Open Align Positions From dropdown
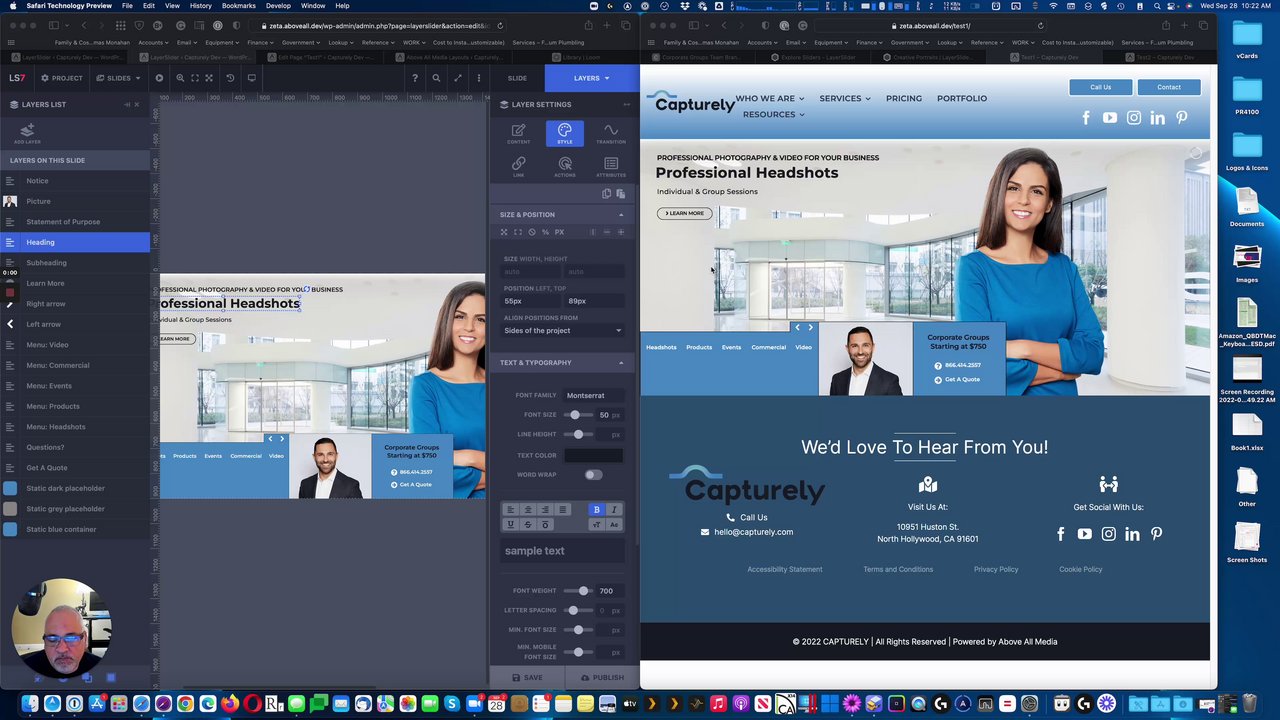 pyautogui.click(x=562, y=331)
